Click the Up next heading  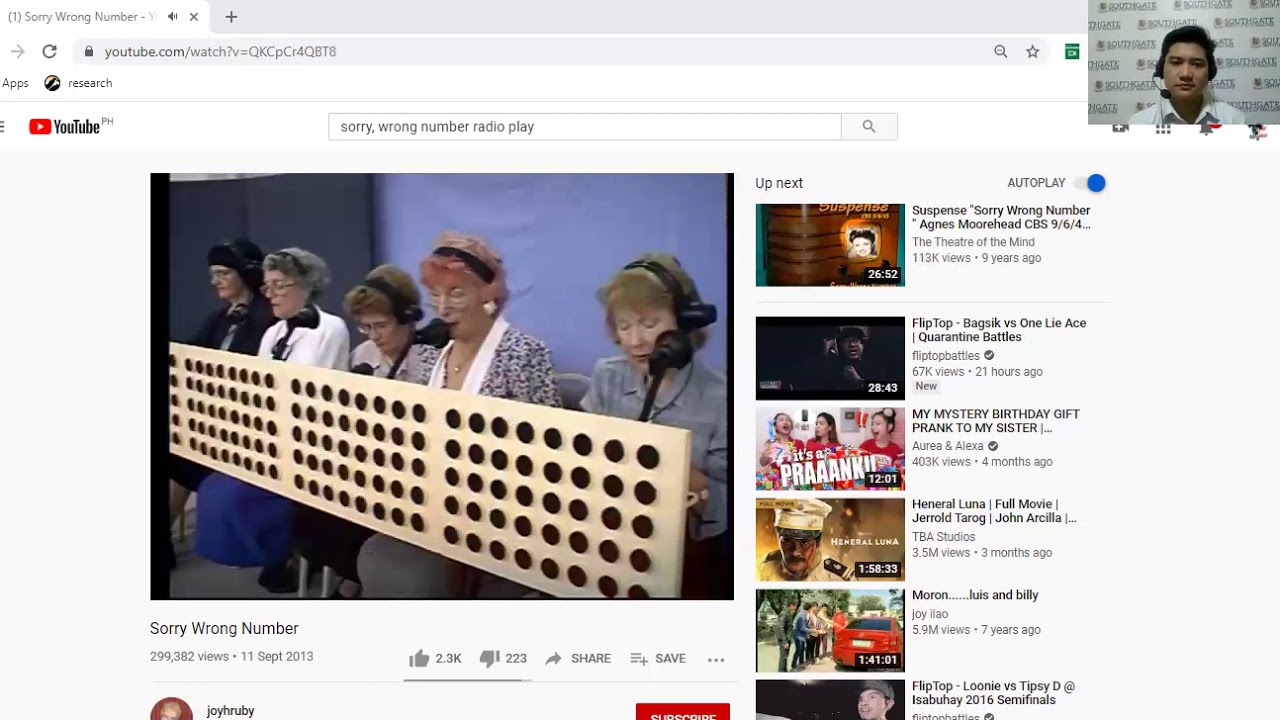779,183
